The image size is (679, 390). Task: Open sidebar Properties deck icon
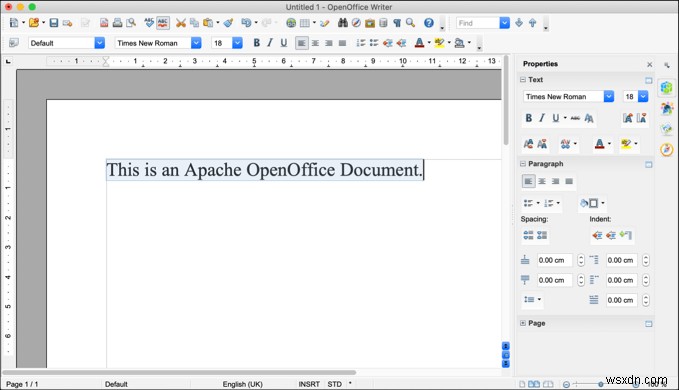pos(666,87)
